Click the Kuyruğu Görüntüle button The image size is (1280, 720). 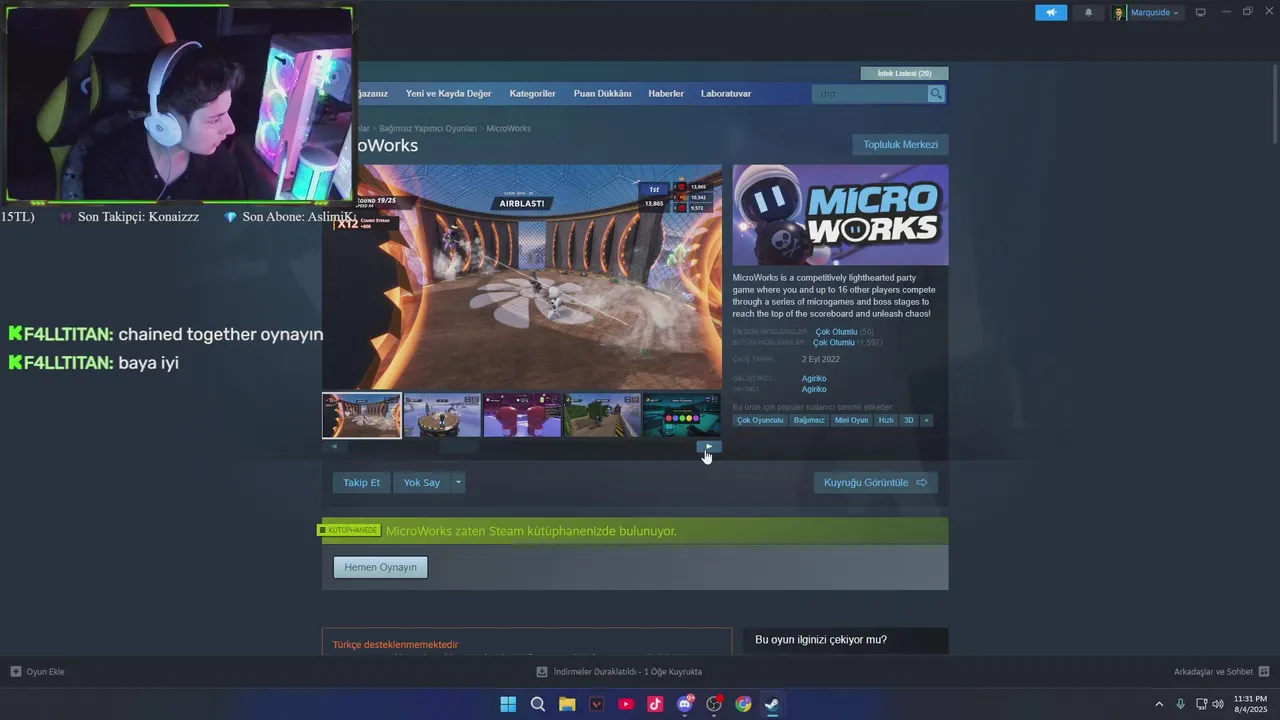pyautogui.click(x=875, y=483)
